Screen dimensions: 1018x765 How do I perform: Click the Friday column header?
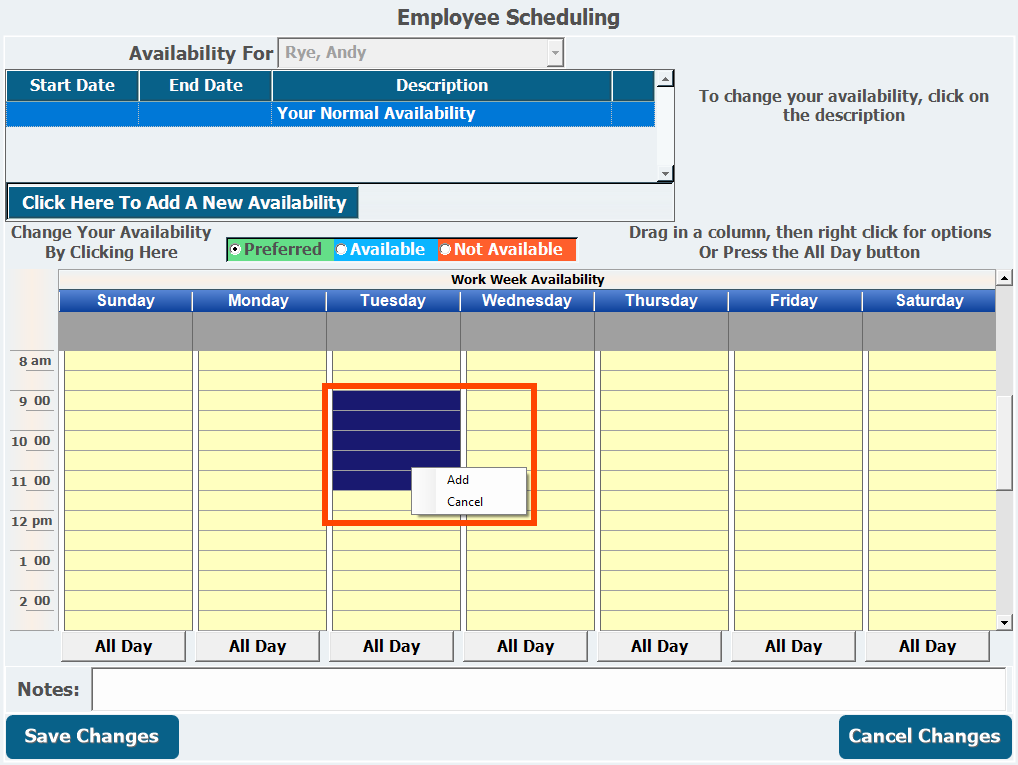(x=794, y=301)
